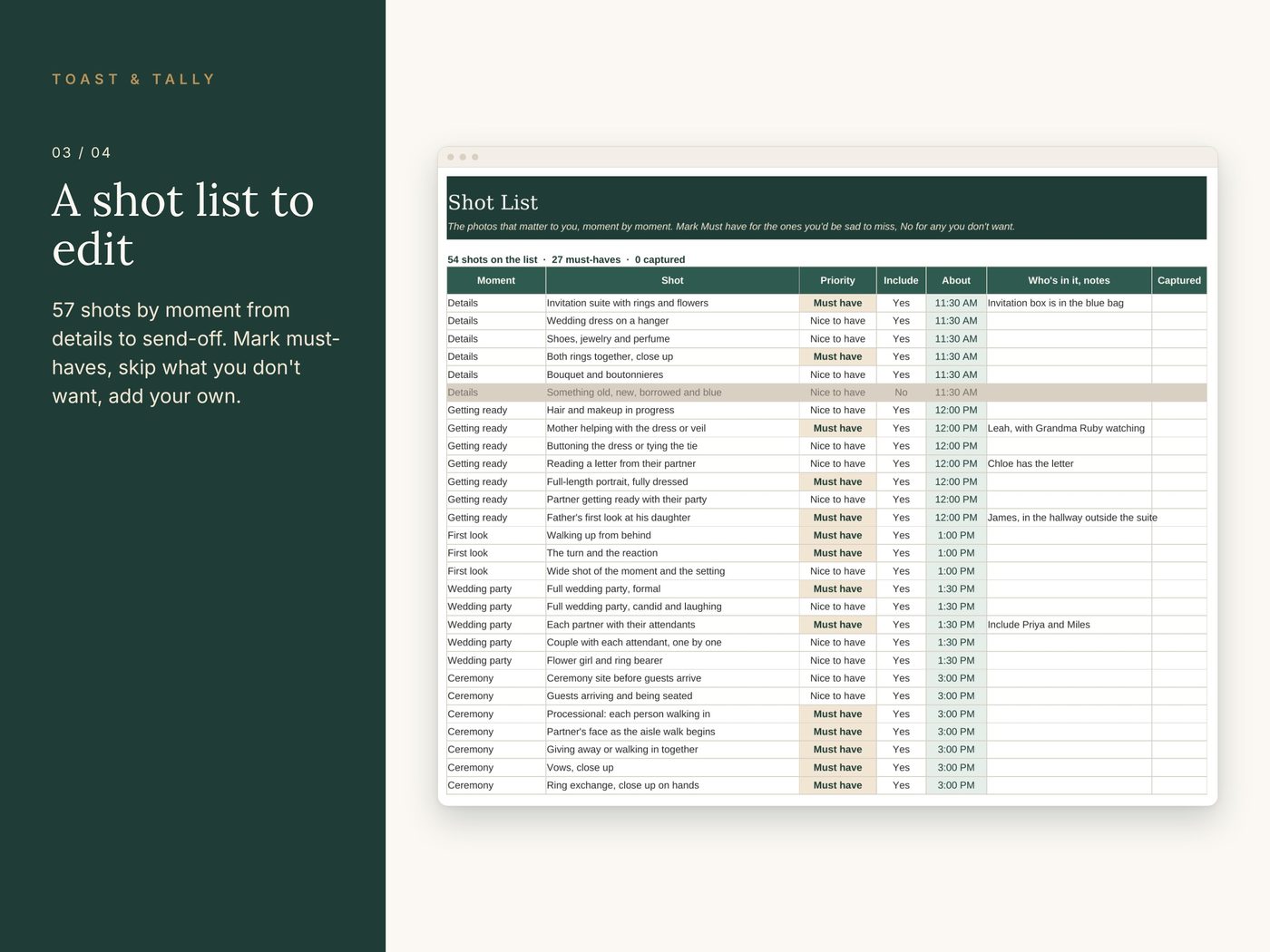Select the Shot List title text
Viewport: 1270px width, 952px height.
point(493,202)
